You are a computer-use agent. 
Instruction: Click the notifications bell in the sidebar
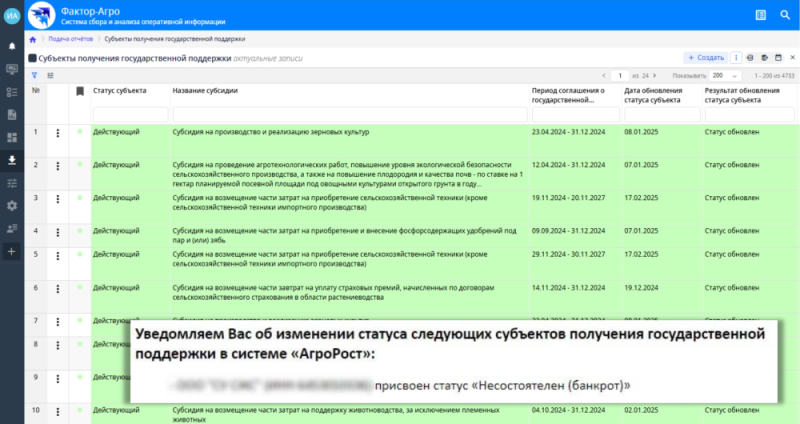(12, 46)
